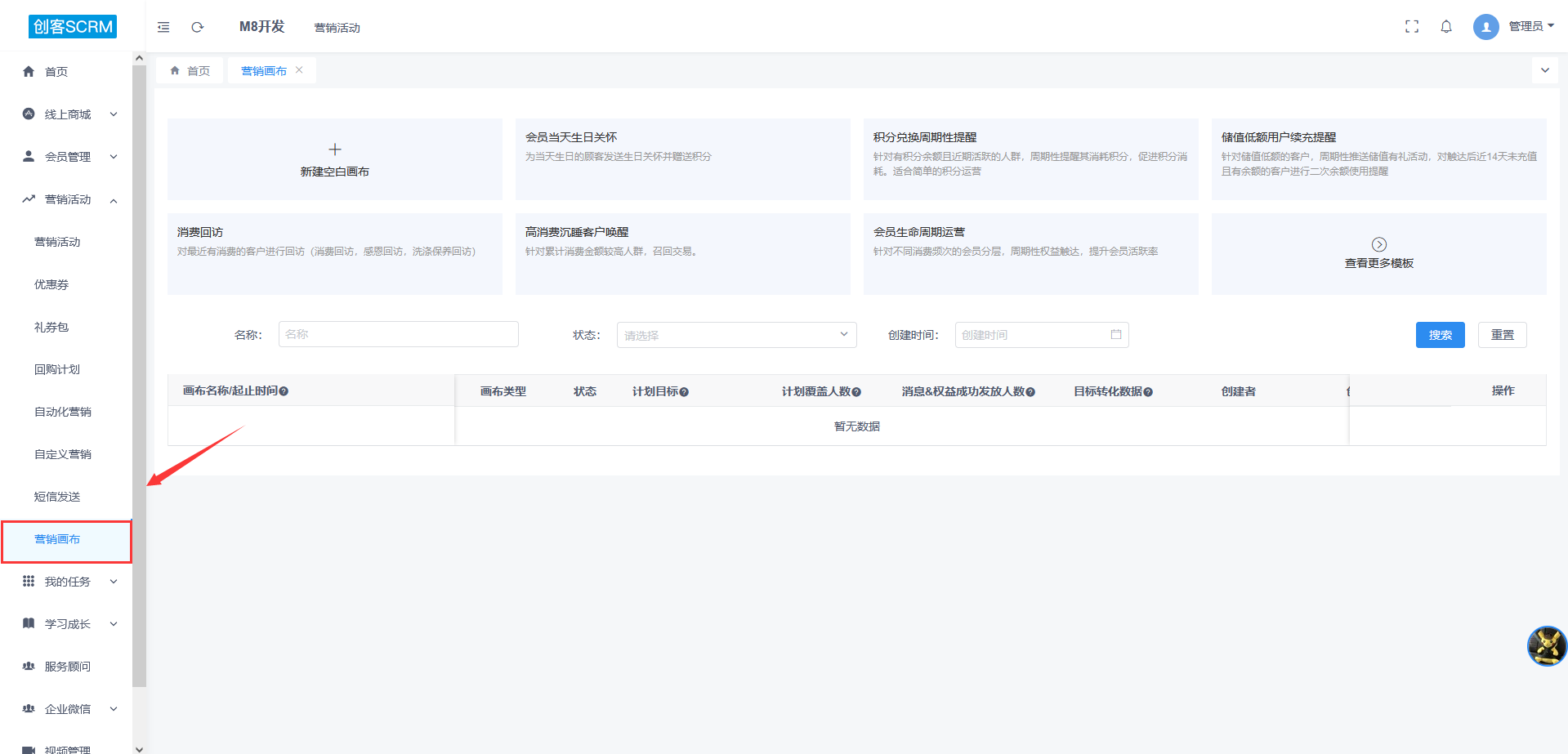Image resolution: width=1568 pixels, height=754 pixels.
Task: Click the plus icon for 新建空白画布
Action: 335,149
